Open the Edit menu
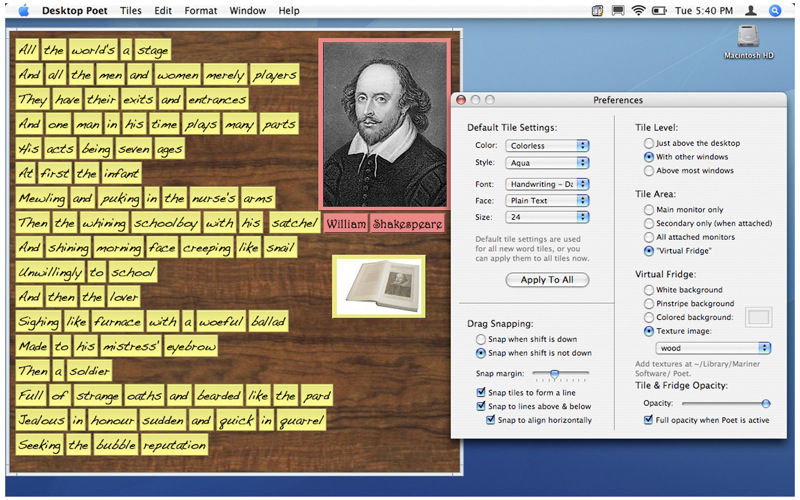Image resolution: width=800 pixels, height=500 pixels. (x=163, y=10)
